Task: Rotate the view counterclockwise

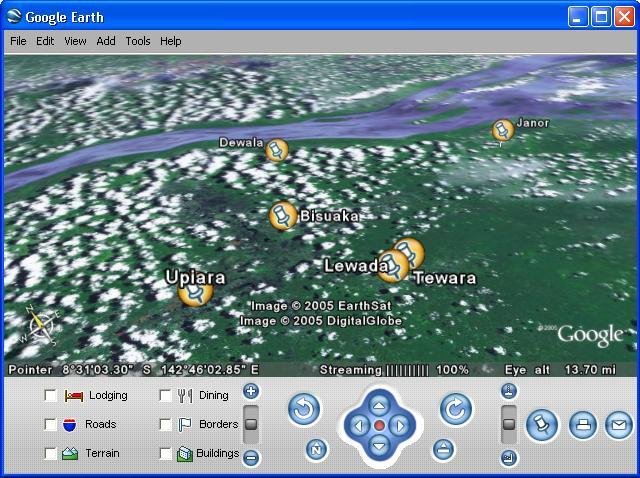Action: pyautogui.click(x=304, y=409)
